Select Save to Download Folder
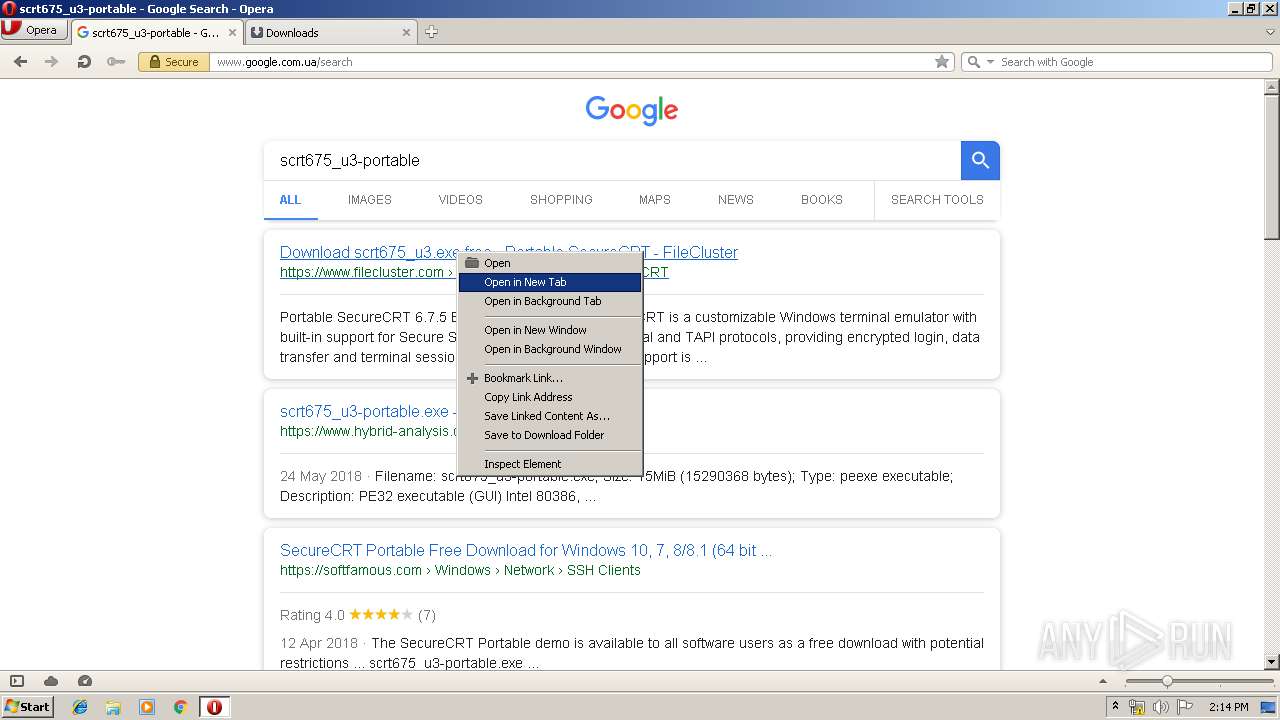 pyautogui.click(x=550, y=435)
